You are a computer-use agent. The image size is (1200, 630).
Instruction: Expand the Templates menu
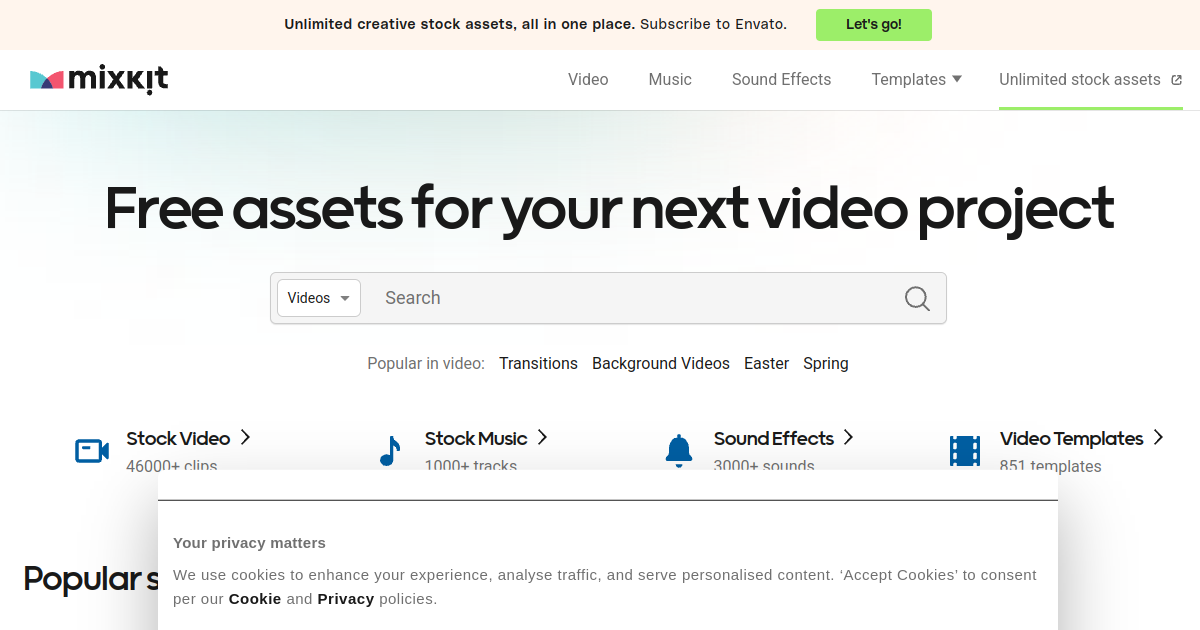click(x=916, y=80)
